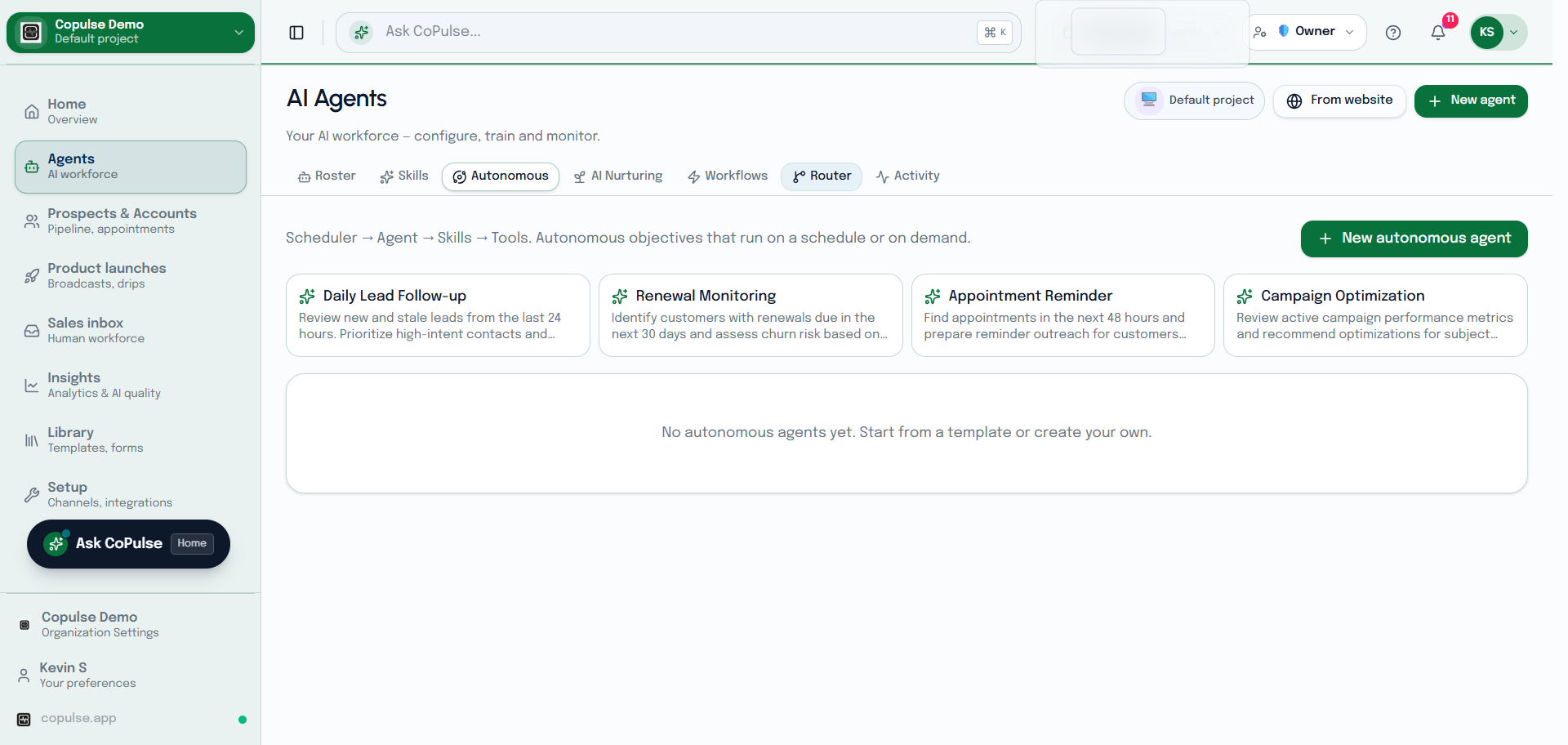The width and height of the screenshot is (1568, 745).
Task: Click the From website button
Action: click(1339, 101)
